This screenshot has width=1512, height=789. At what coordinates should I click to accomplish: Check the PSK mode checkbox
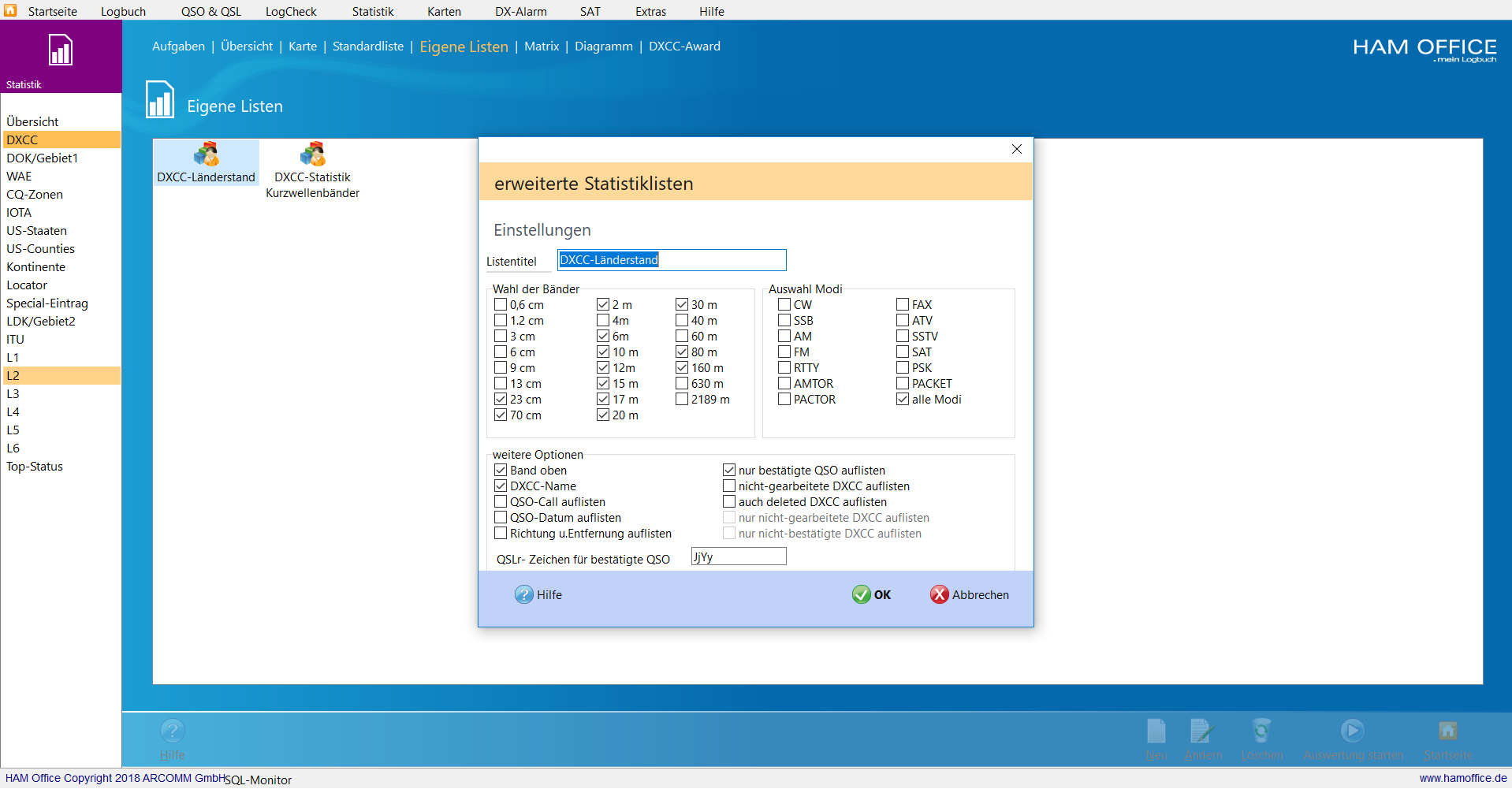pyautogui.click(x=903, y=367)
